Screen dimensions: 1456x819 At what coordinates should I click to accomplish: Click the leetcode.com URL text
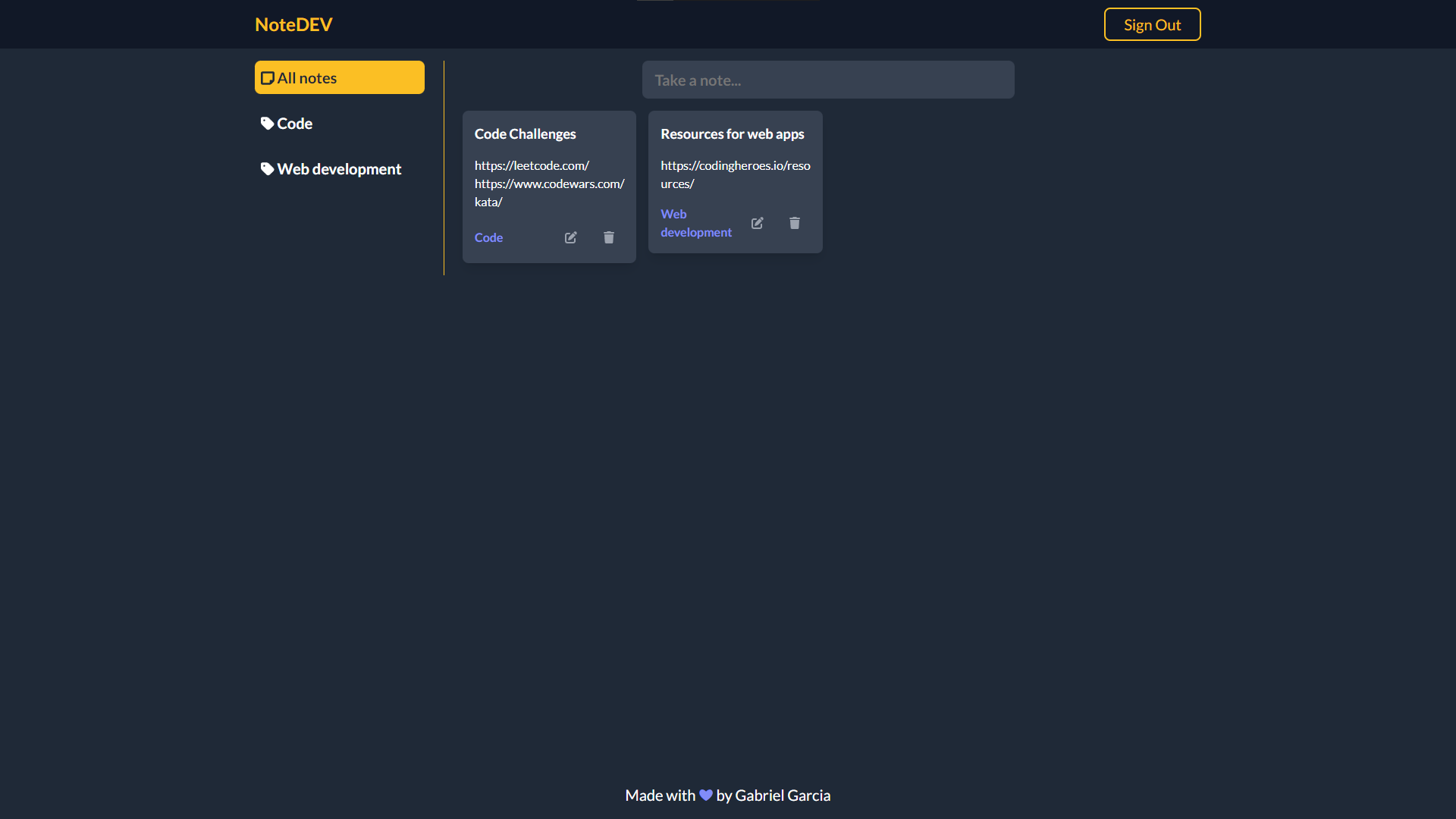tap(532, 165)
